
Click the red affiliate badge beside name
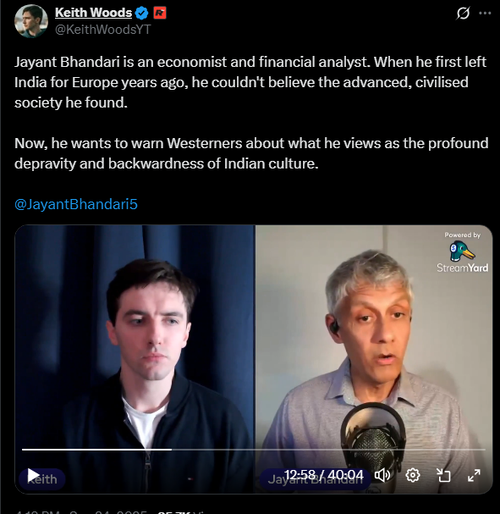click(x=160, y=13)
